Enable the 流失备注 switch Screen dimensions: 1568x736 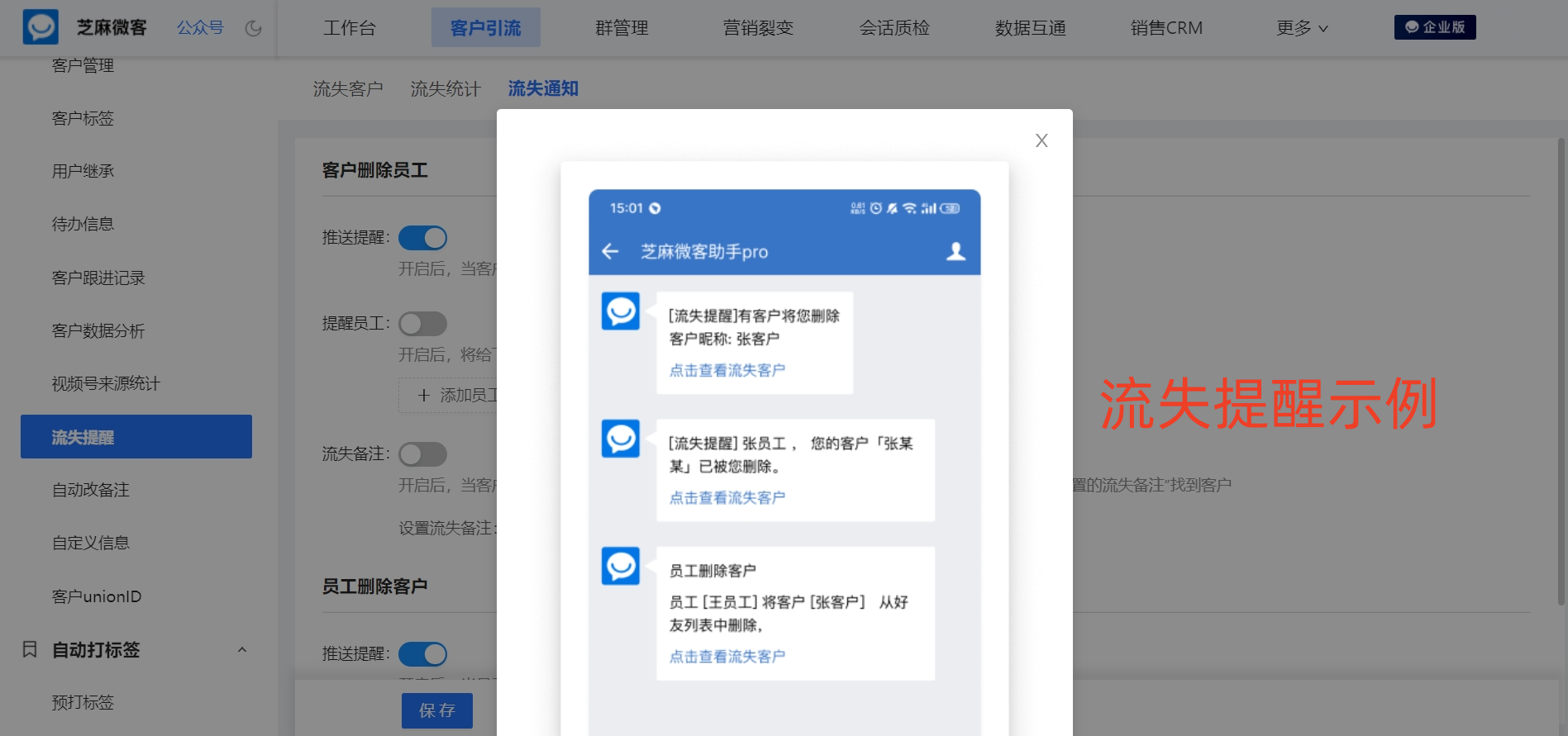422,454
